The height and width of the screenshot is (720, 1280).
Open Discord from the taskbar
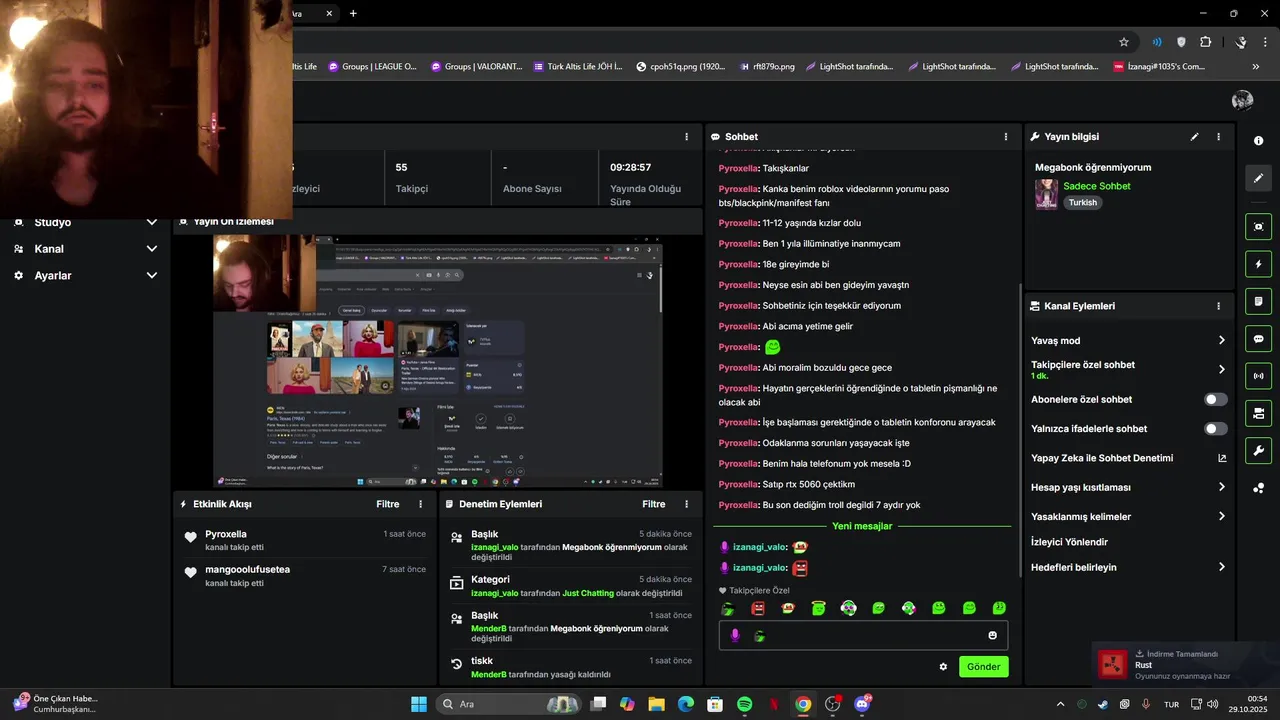click(862, 704)
